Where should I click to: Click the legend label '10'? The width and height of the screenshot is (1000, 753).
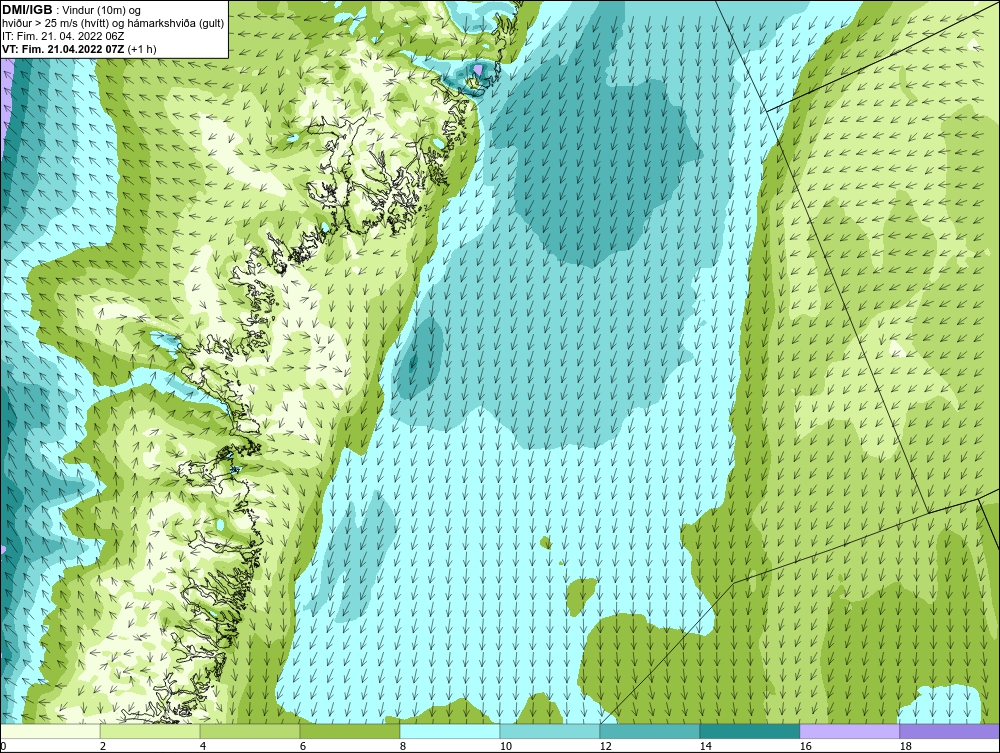pyautogui.click(x=506, y=746)
